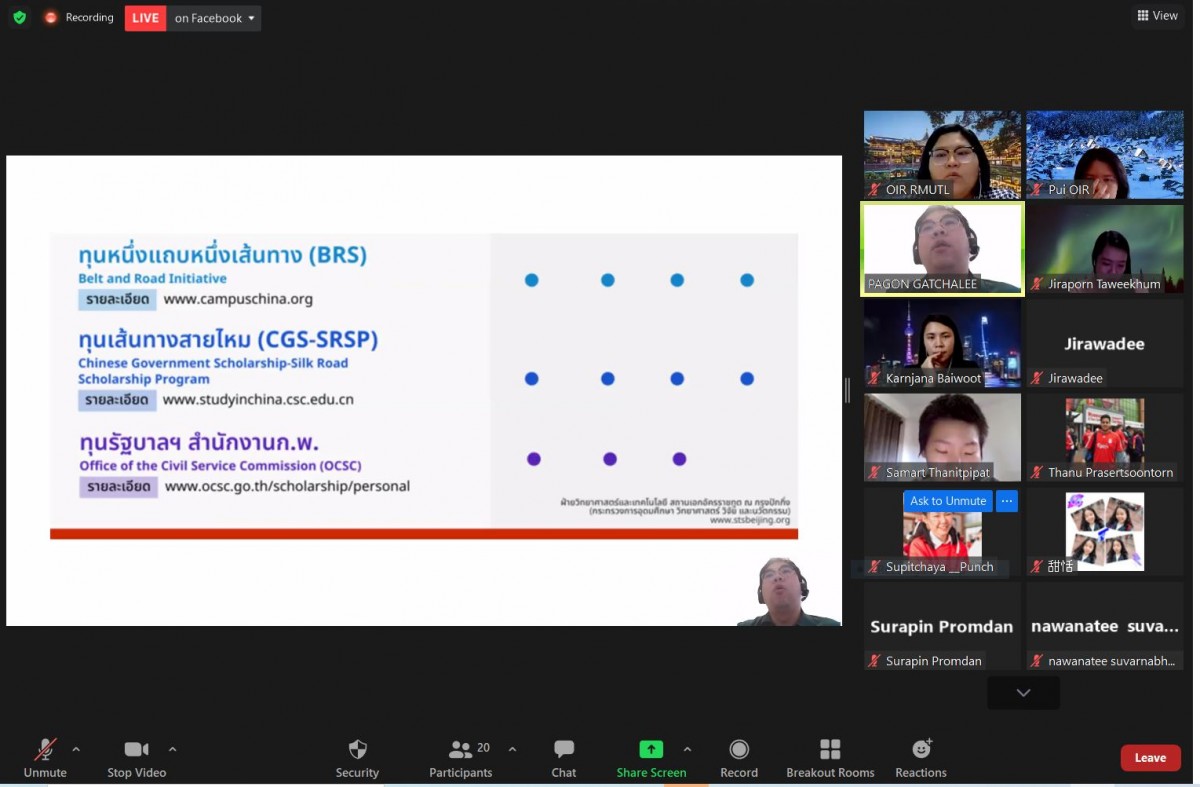Viewport: 1200px width, 787px height.
Task: Open the three-dot menu on Supitchaya's tile
Action: (1007, 501)
